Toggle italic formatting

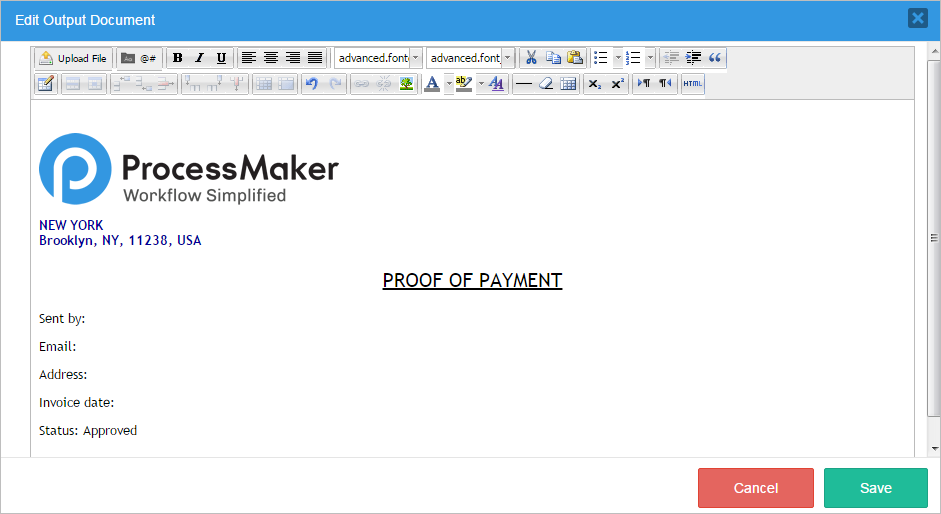pos(199,58)
